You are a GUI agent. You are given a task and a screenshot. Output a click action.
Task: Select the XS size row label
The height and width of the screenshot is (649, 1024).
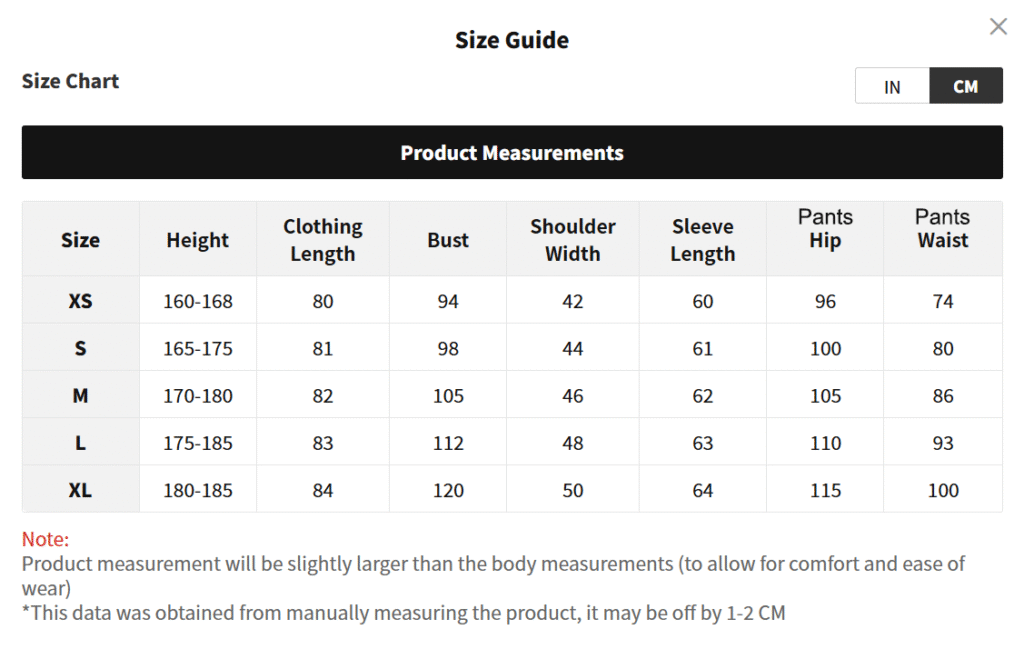coord(80,301)
